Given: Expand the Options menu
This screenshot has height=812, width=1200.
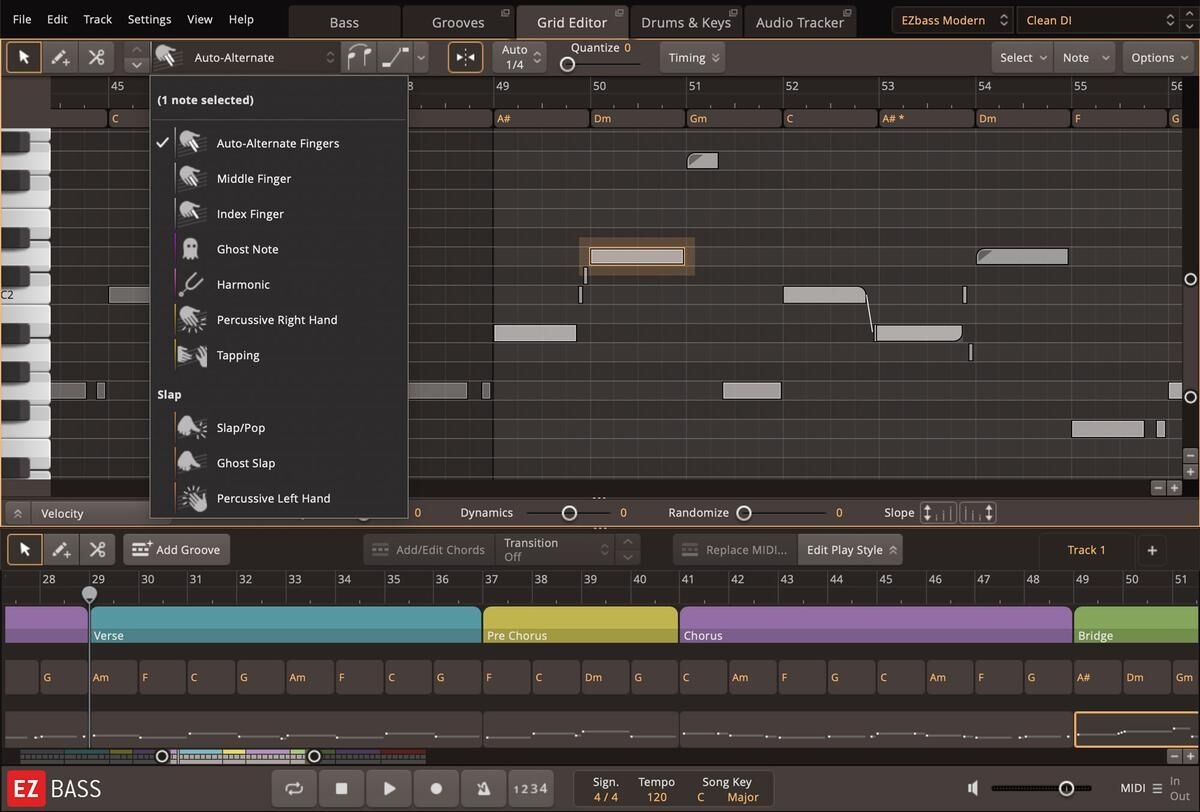Looking at the screenshot, I should 1158,57.
